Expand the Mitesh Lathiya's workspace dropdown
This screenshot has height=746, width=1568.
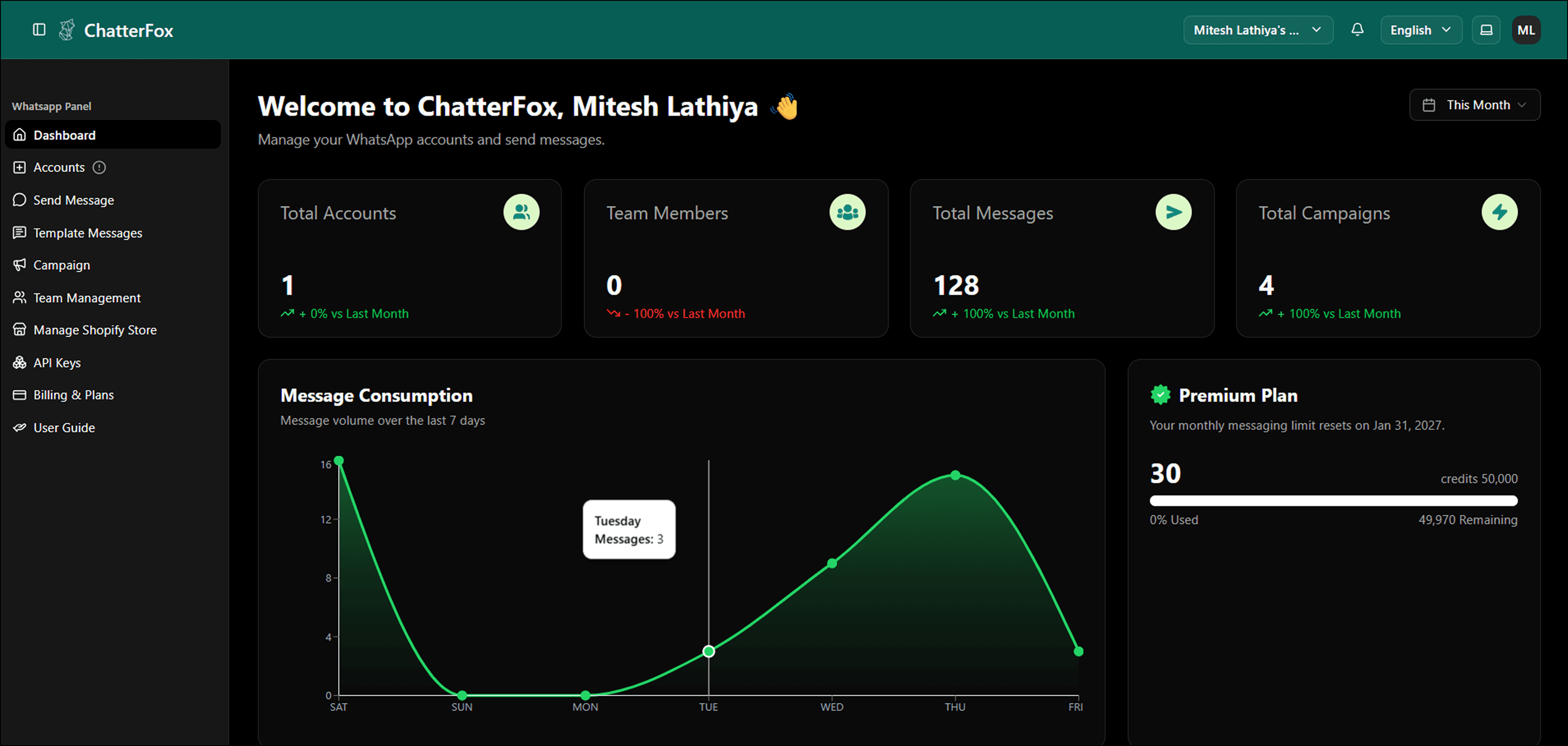point(1258,30)
